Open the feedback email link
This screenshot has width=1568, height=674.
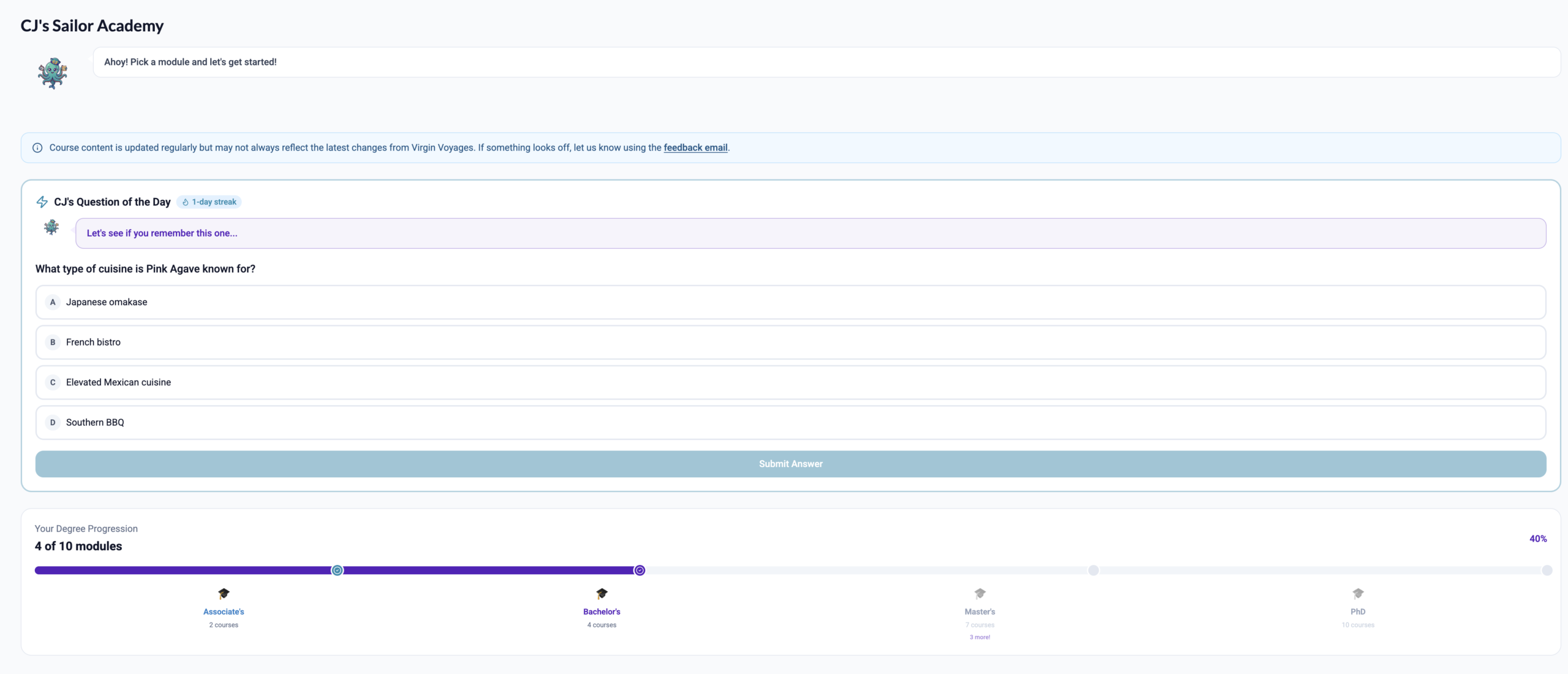[696, 148]
